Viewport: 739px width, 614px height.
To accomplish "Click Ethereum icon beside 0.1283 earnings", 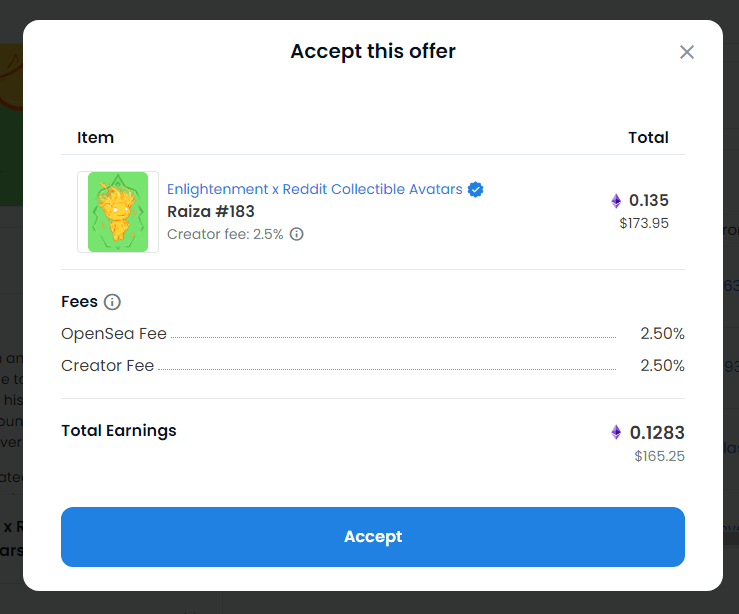I will [x=616, y=432].
